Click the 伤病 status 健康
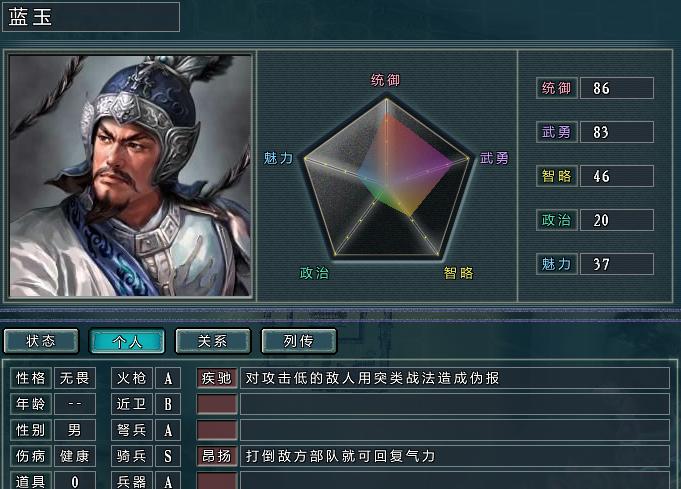 pos(75,456)
